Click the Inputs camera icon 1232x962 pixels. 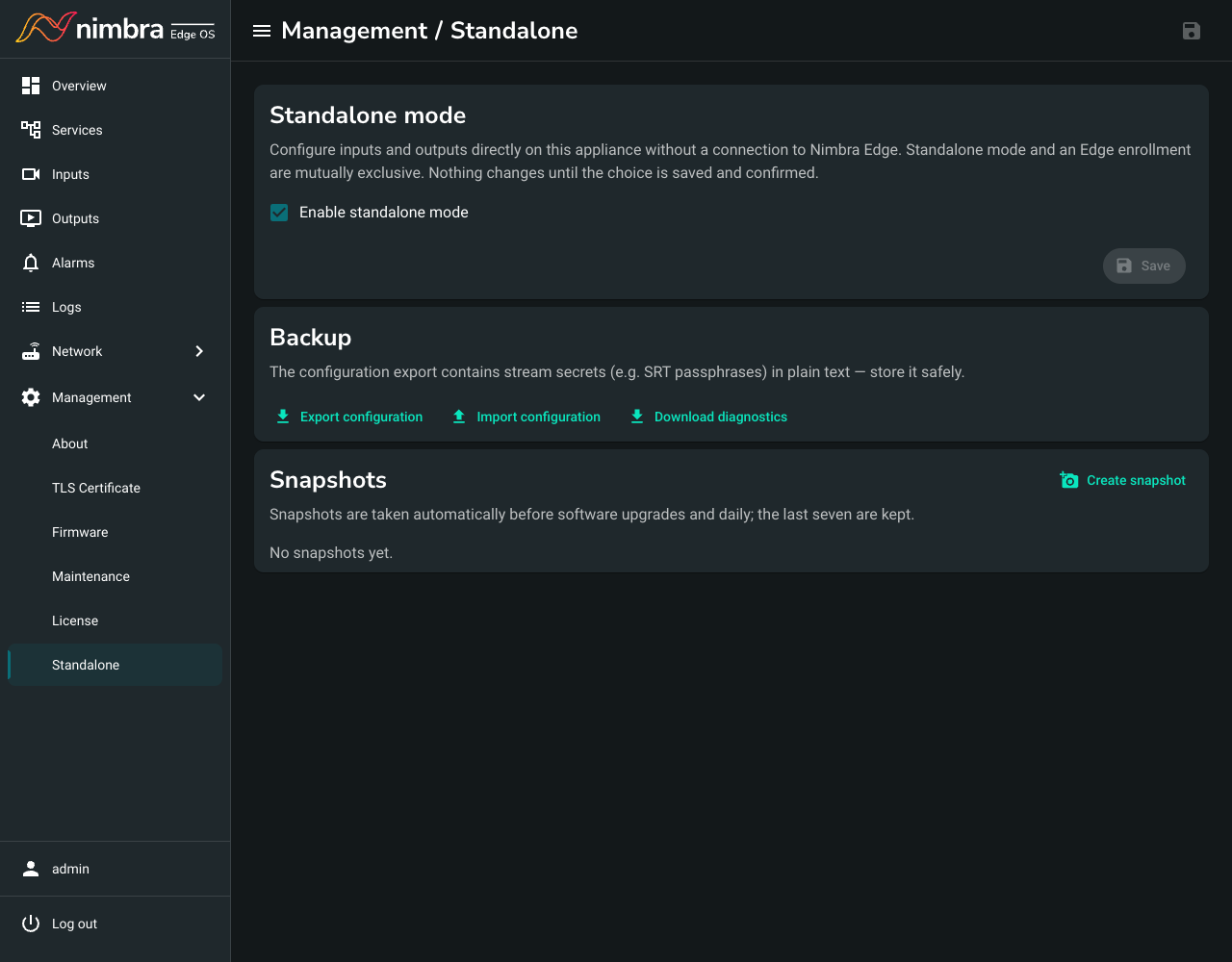pyautogui.click(x=31, y=174)
